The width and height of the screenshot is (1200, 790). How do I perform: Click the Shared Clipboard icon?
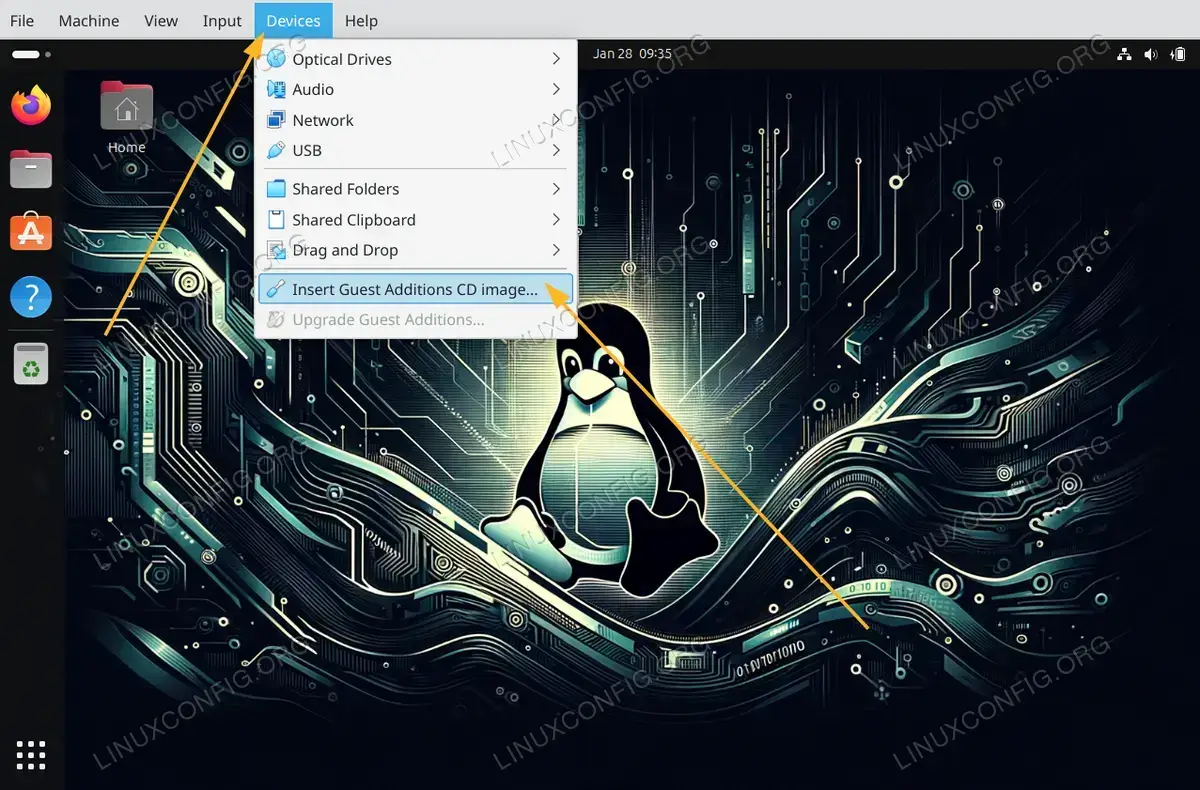click(276, 220)
